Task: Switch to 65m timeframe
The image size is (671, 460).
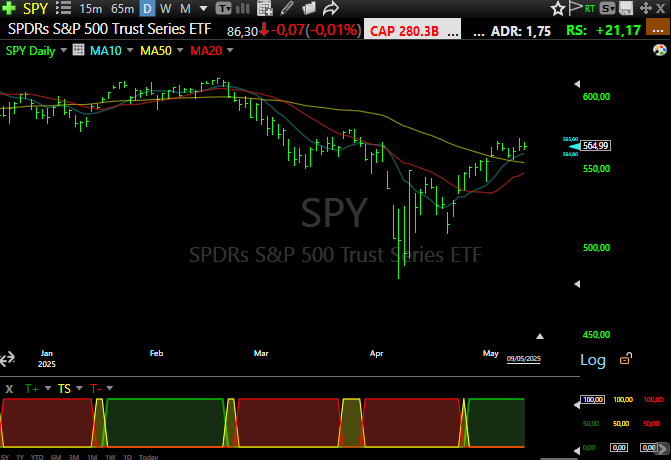Action: [122, 9]
